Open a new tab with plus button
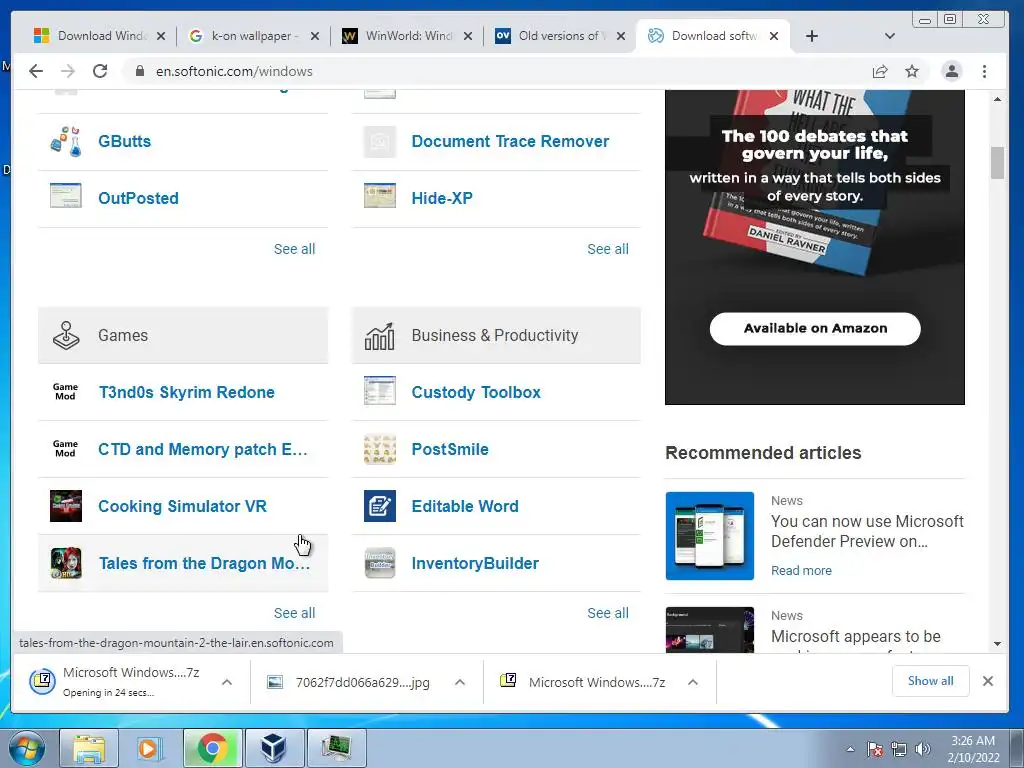 [x=812, y=36]
